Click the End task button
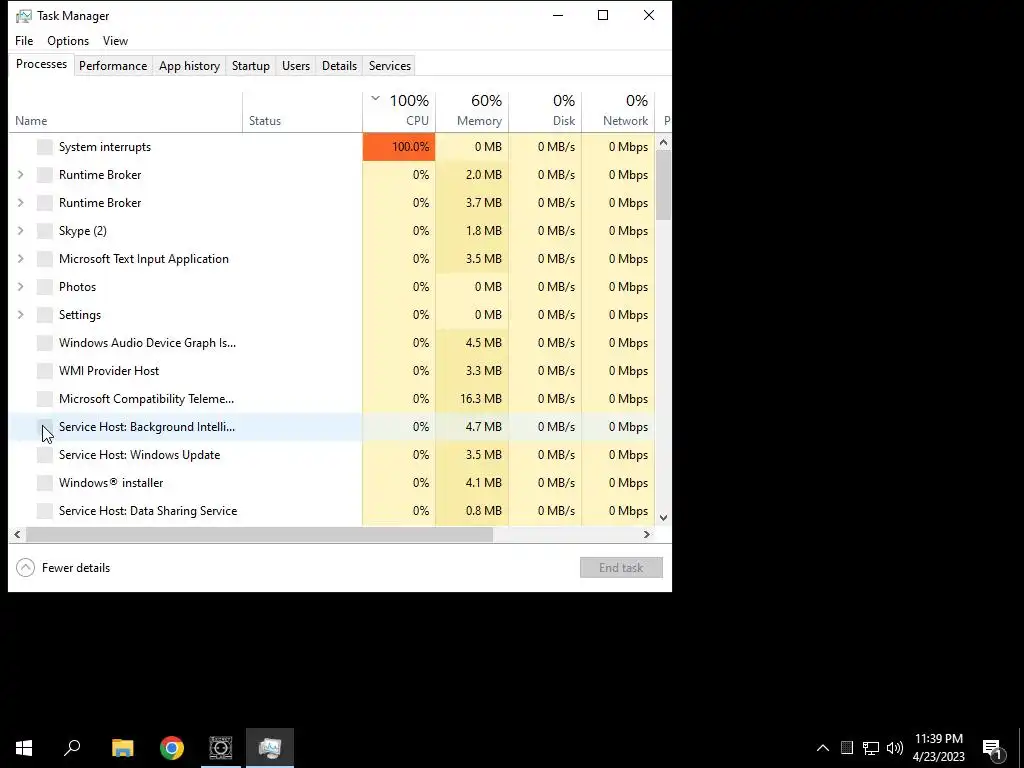Viewport: 1024px width, 768px height. 621,568
